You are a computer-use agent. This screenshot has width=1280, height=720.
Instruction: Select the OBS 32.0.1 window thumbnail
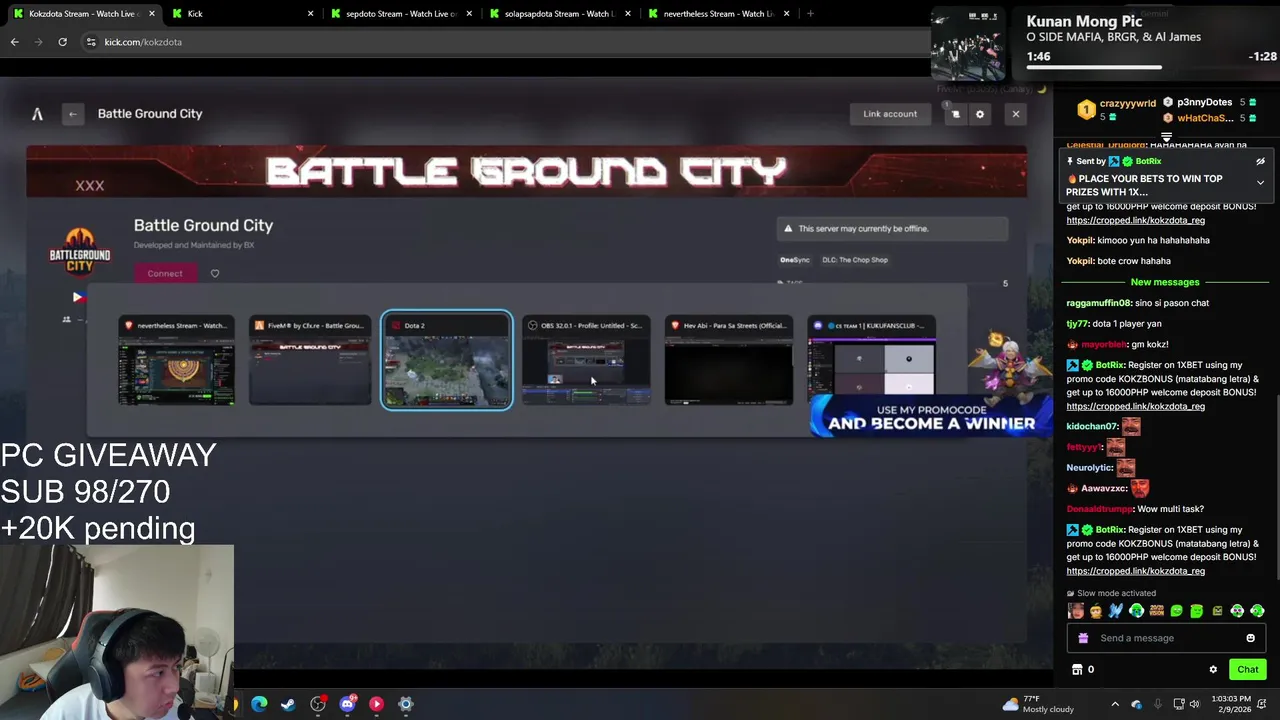point(586,361)
